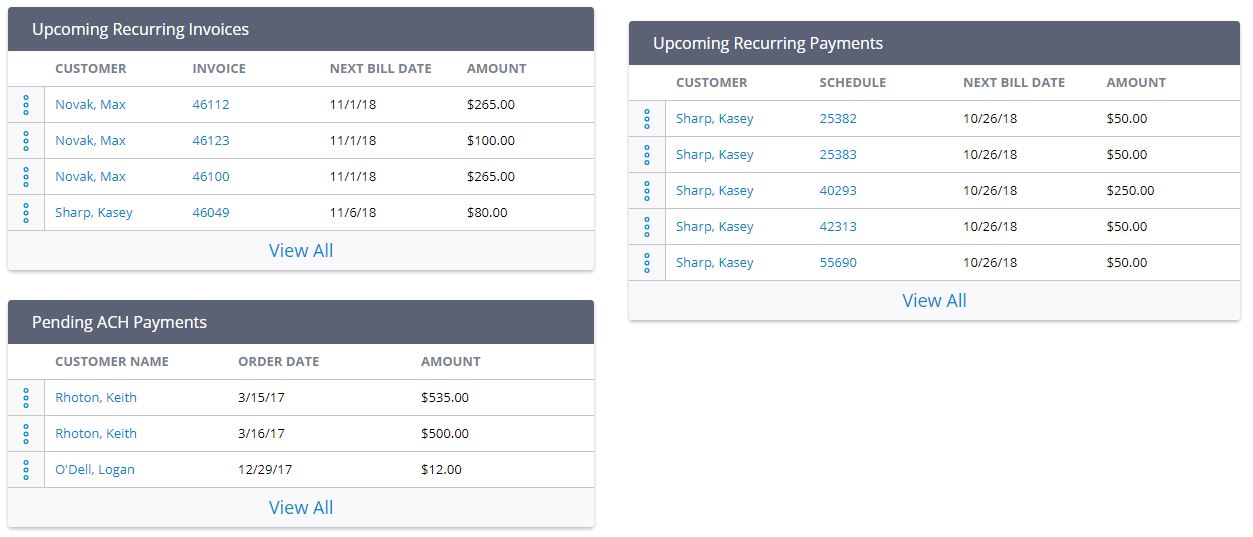1253x537 pixels.
Task: Sort invoices by Next Bill Date header
Action: (x=380, y=69)
